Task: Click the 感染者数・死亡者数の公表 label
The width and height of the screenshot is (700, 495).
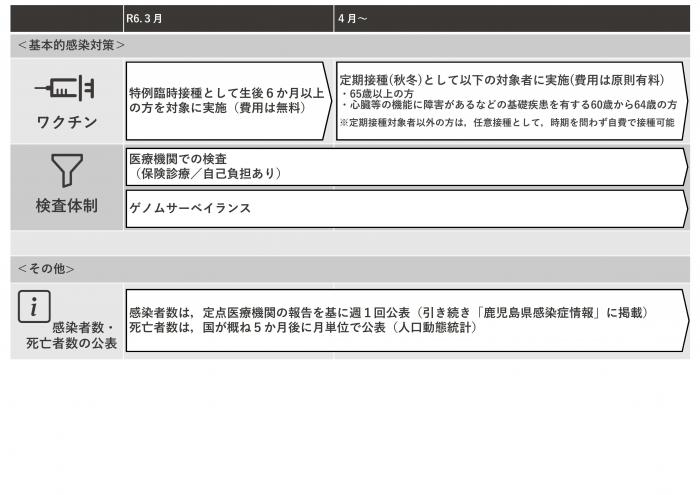Action: (x=70, y=335)
